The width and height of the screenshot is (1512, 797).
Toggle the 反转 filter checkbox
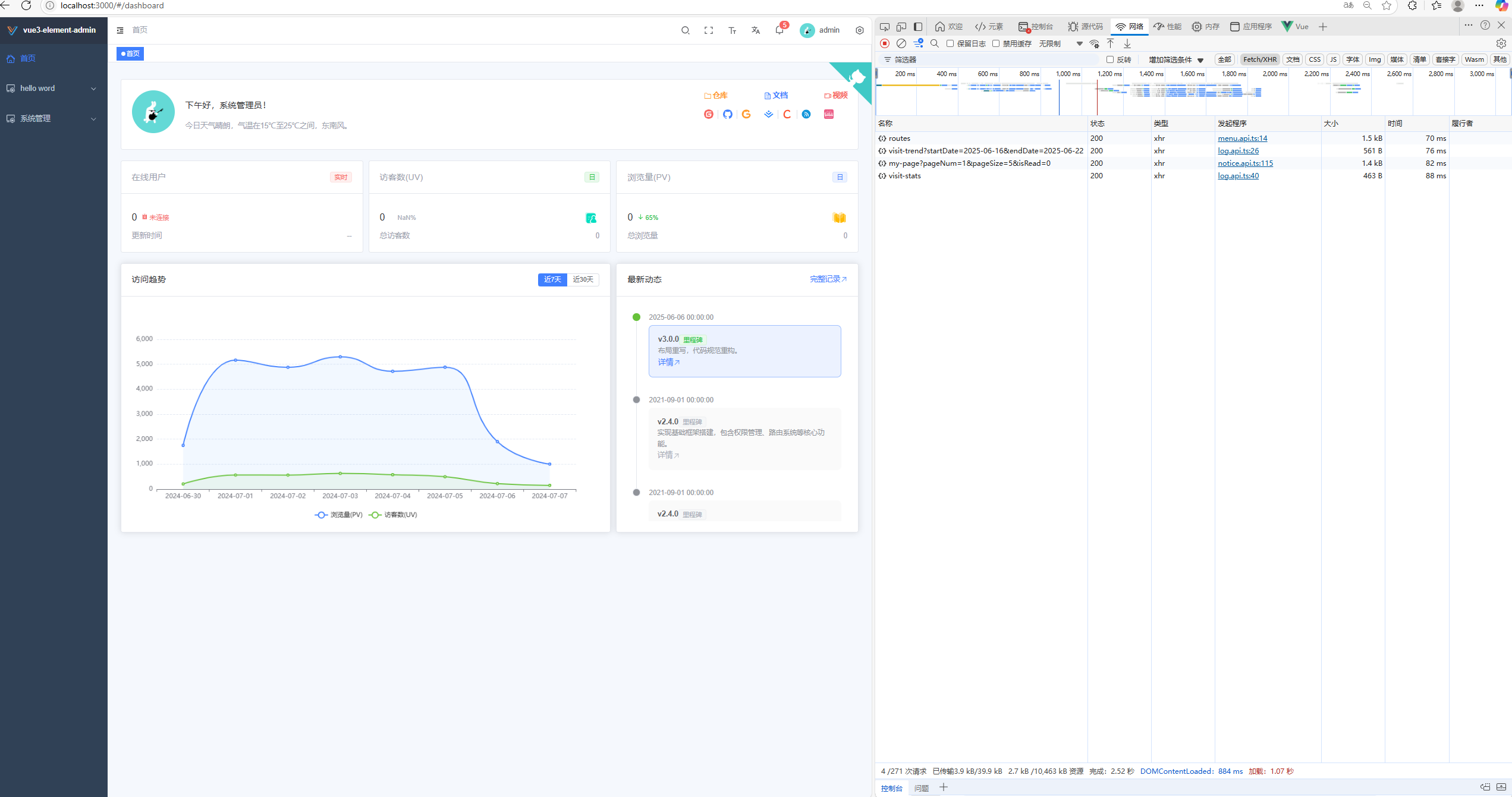point(1110,59)
